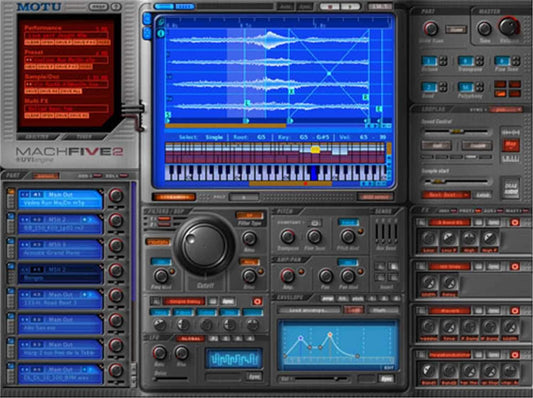The width and height of the screenshot is (533, 398).
Task: Open the Mixer tab under red display
Action: [85, 137]
